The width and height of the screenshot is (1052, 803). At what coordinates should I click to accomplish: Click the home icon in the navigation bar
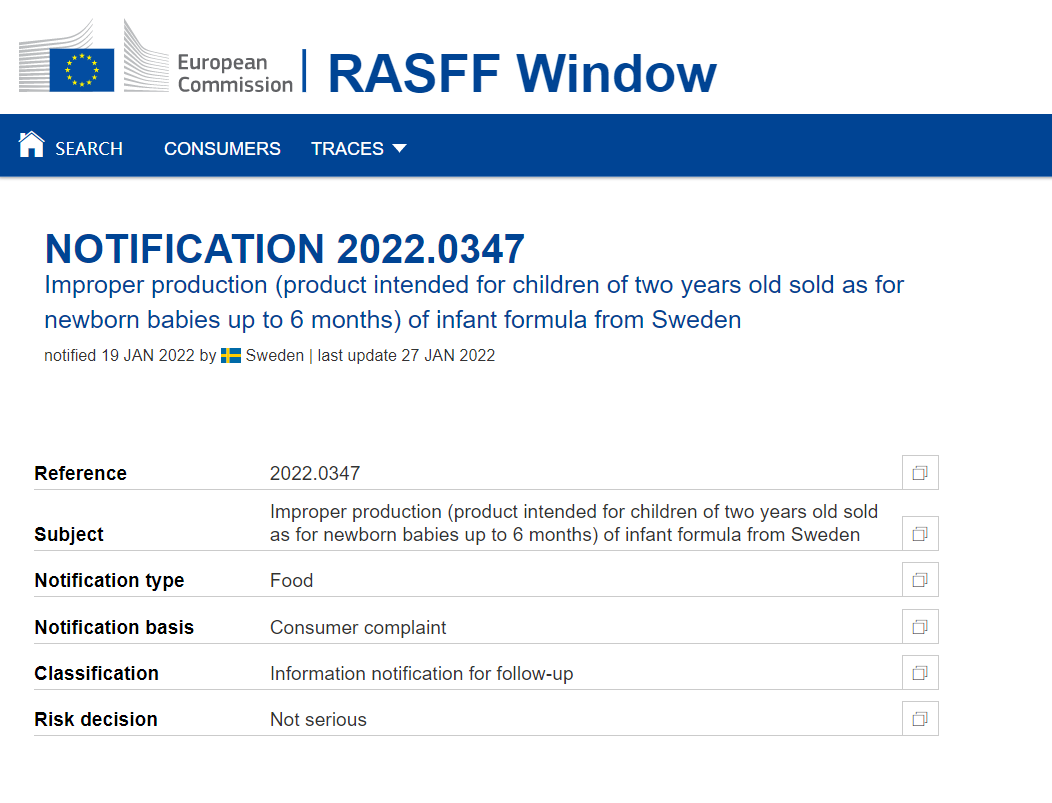(x=32, y=145)
